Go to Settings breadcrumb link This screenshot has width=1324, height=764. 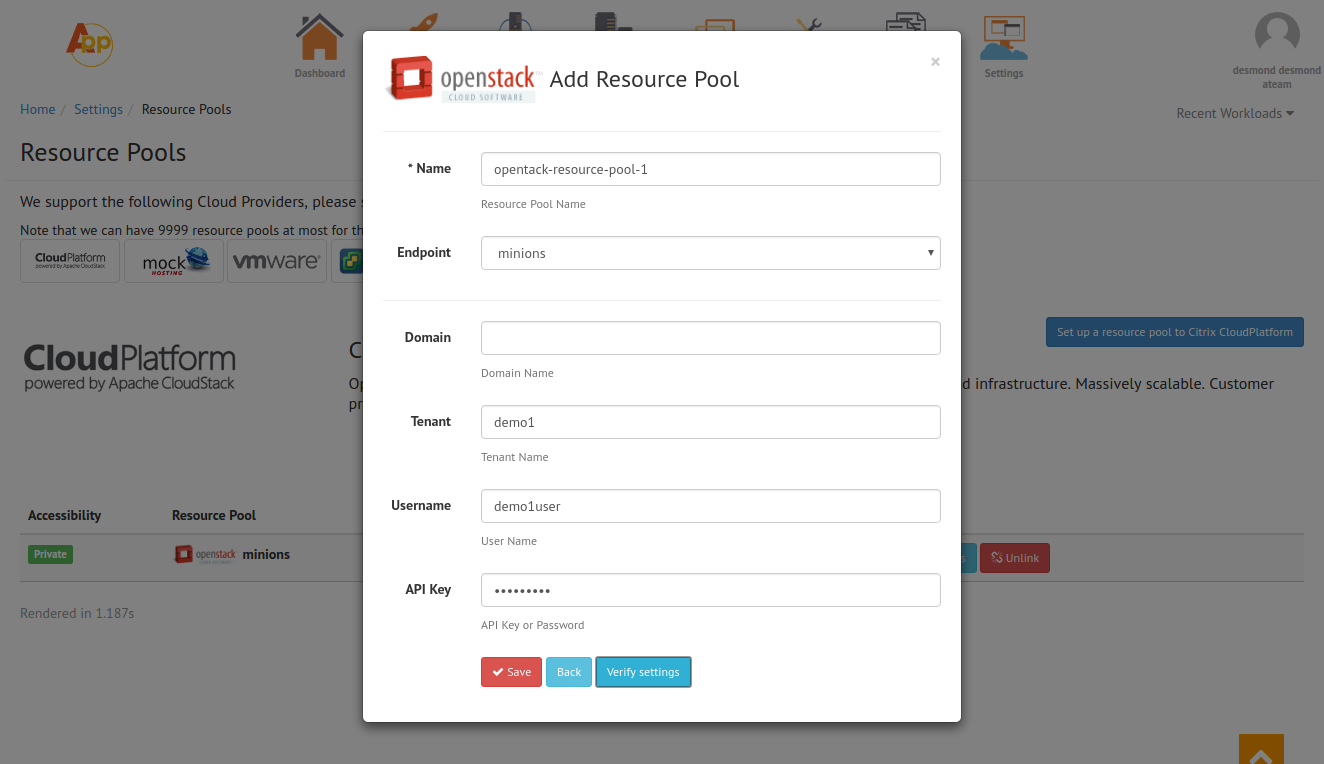coord(98,109)
